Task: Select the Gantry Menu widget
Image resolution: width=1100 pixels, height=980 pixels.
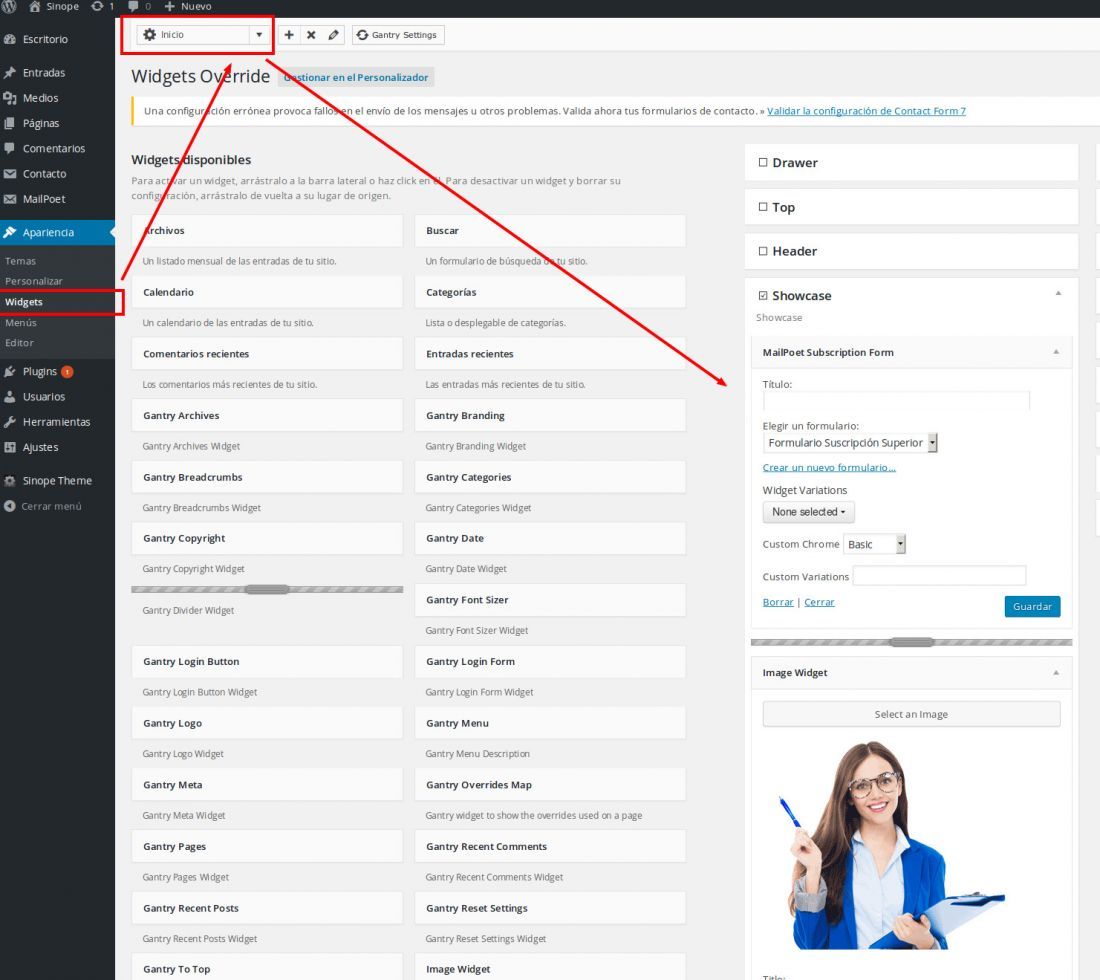Action: [x=550, y=723]
